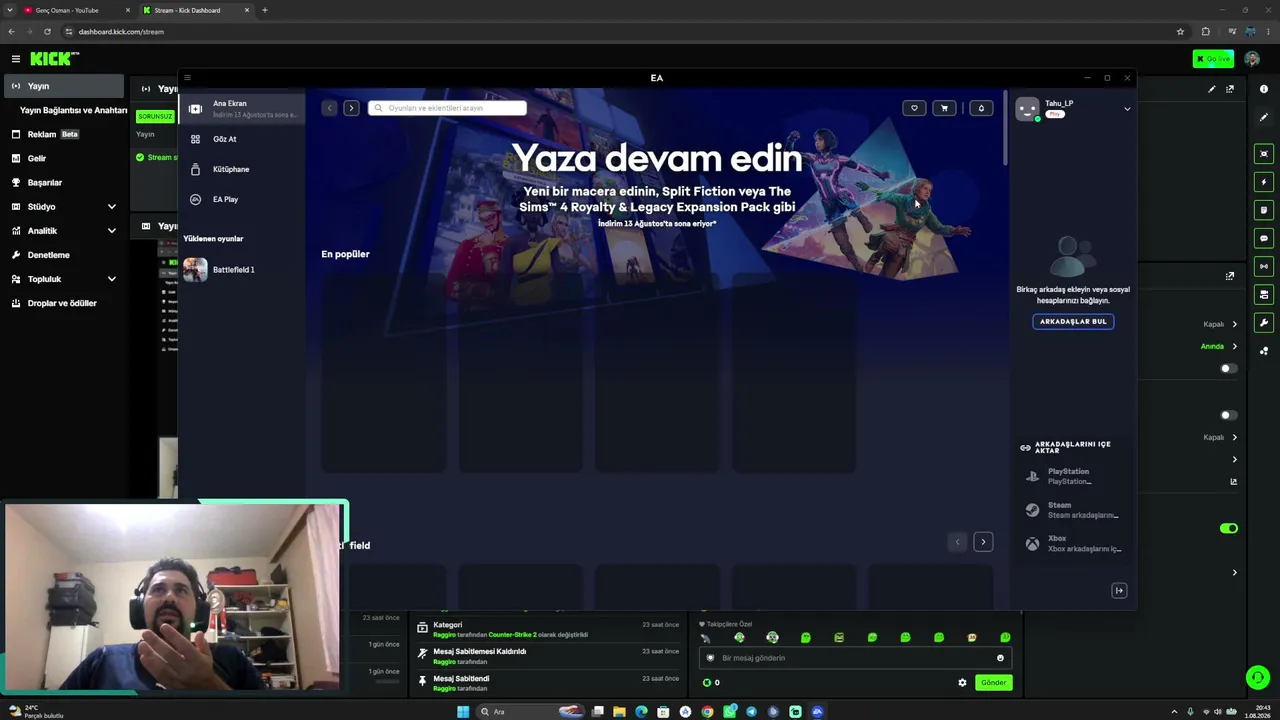Open the Kick support headset button

point(1258,678)
